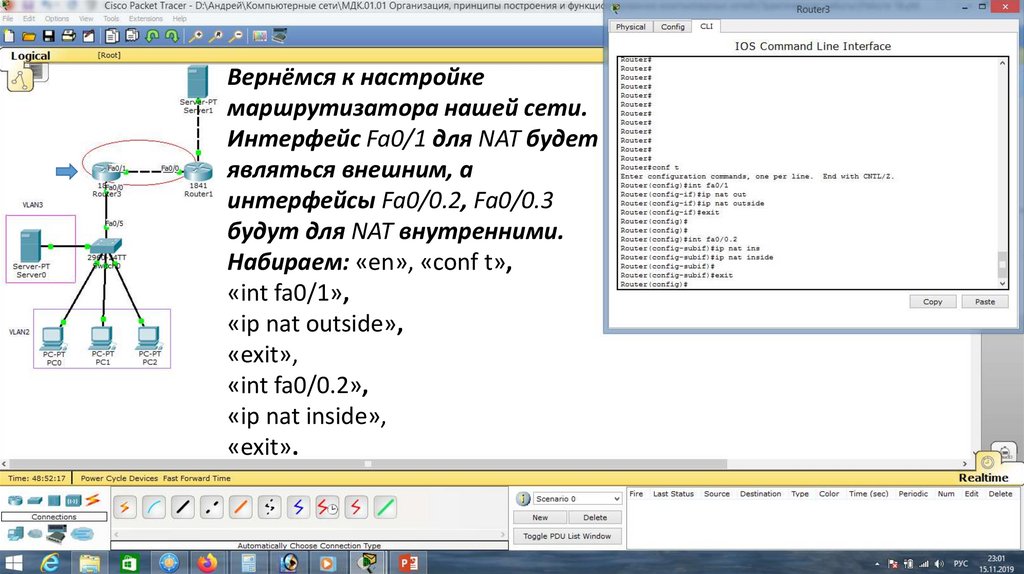The height and width of the screenshot is (574, 1024).
Task: Click the scenario info icon
Action: [523, 499]
